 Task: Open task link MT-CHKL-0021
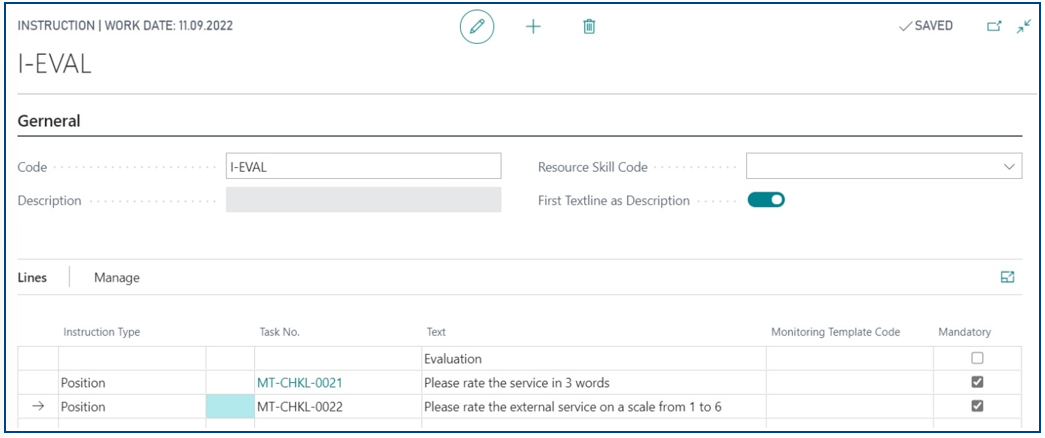click(300, 383)
